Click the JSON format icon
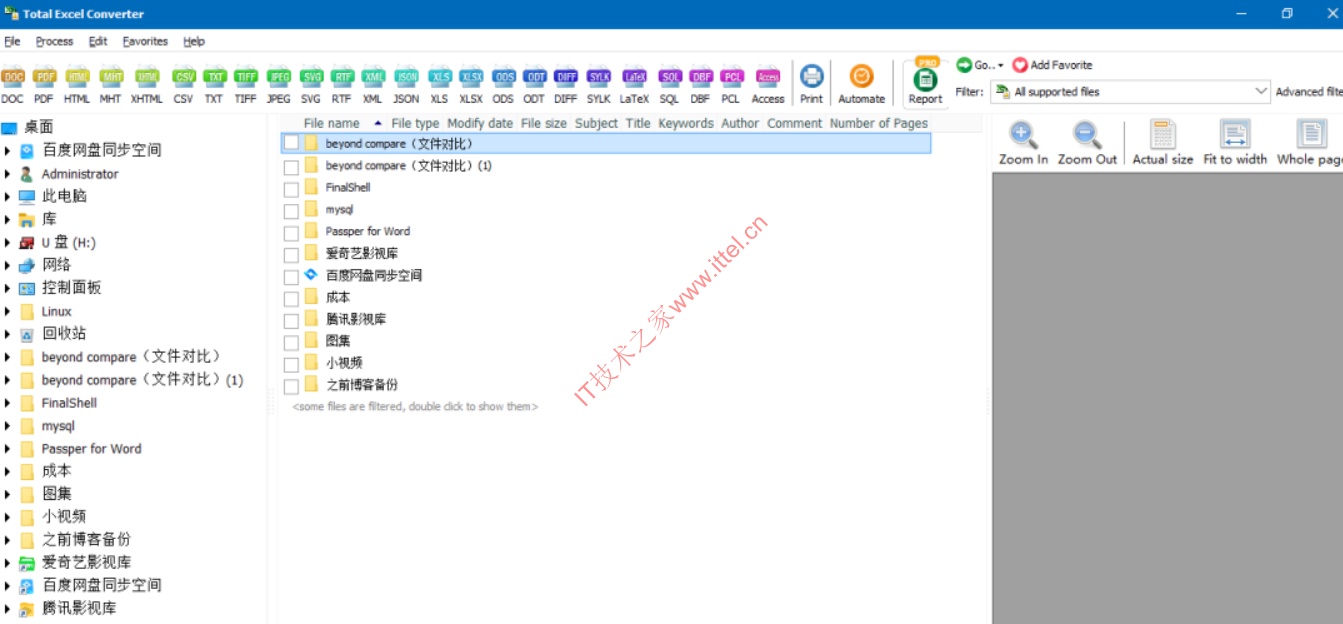Image resolution: width=1343 pixels, height=624 pixels. coord(406,77)
